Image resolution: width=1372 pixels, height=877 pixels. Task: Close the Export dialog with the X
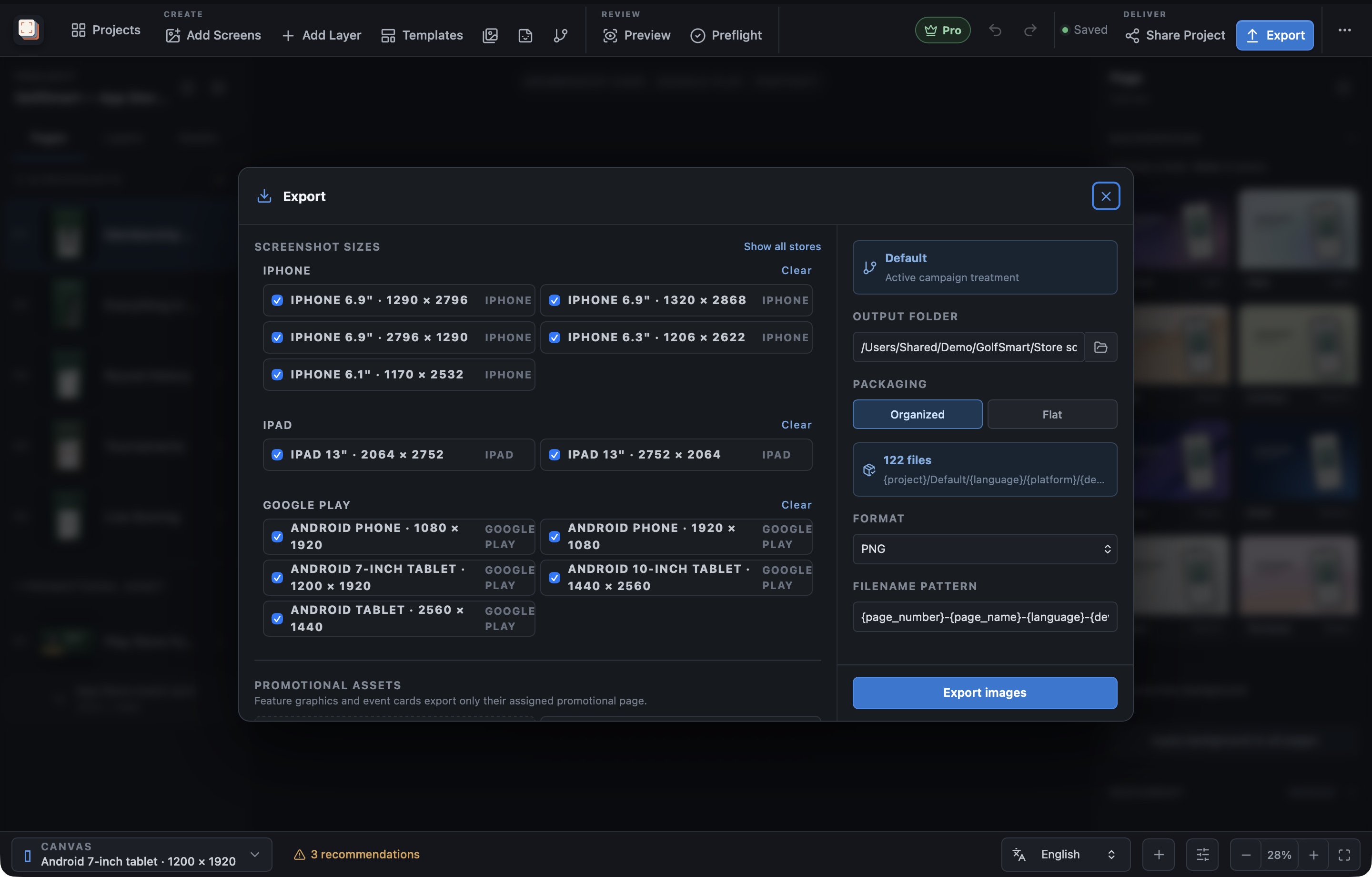1105,195
